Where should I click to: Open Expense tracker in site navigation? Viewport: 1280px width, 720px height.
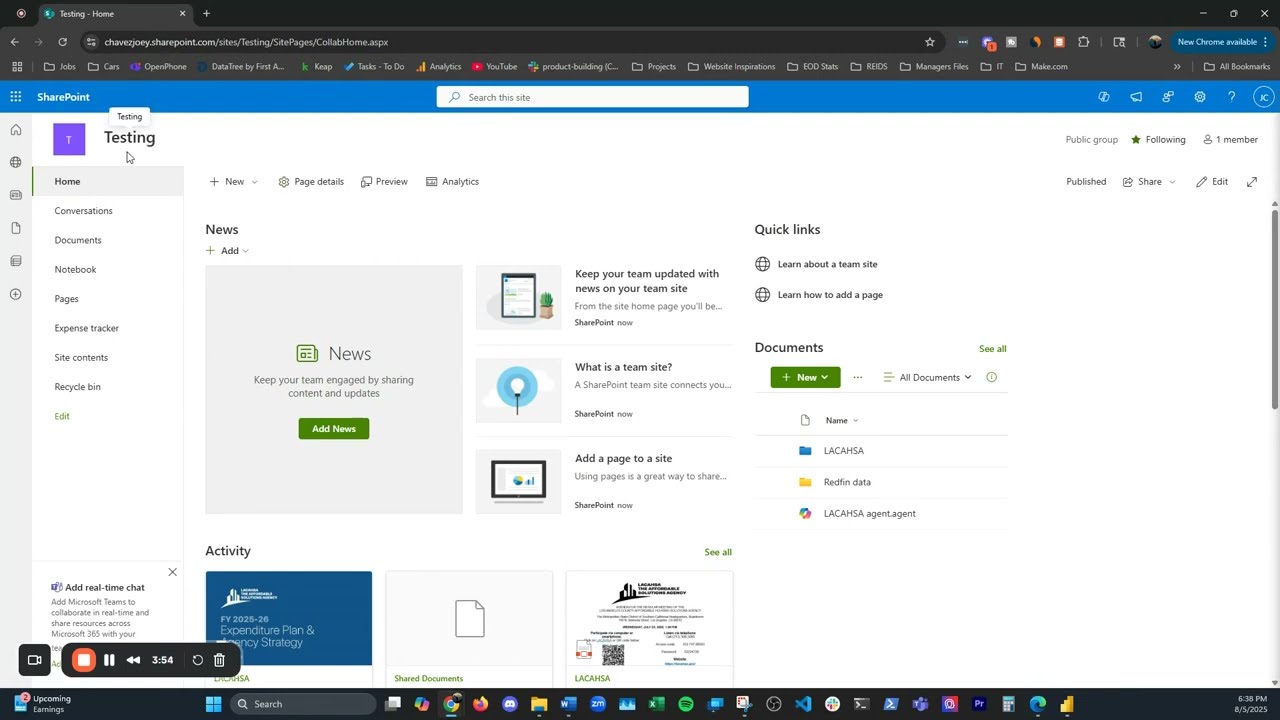pyautogui.click(x=108, y=328)
